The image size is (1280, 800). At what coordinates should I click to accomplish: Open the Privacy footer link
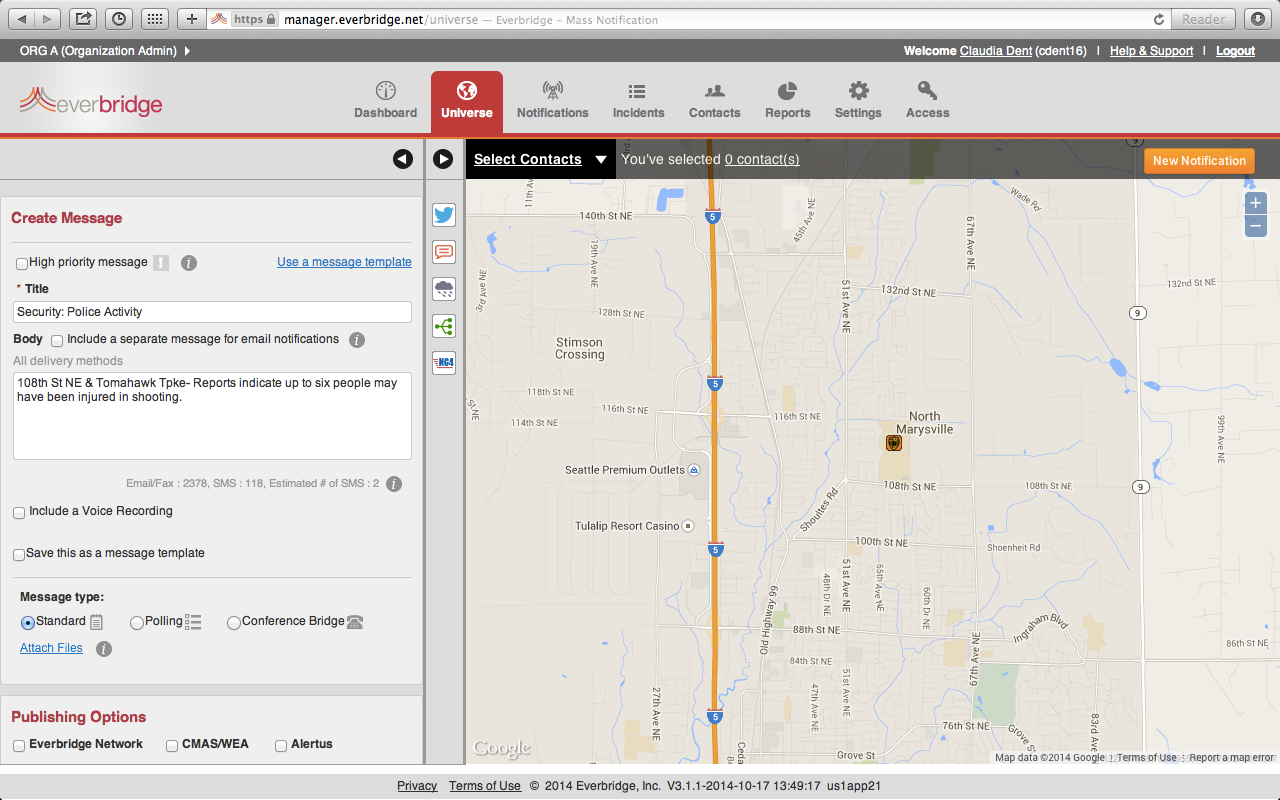417,786
